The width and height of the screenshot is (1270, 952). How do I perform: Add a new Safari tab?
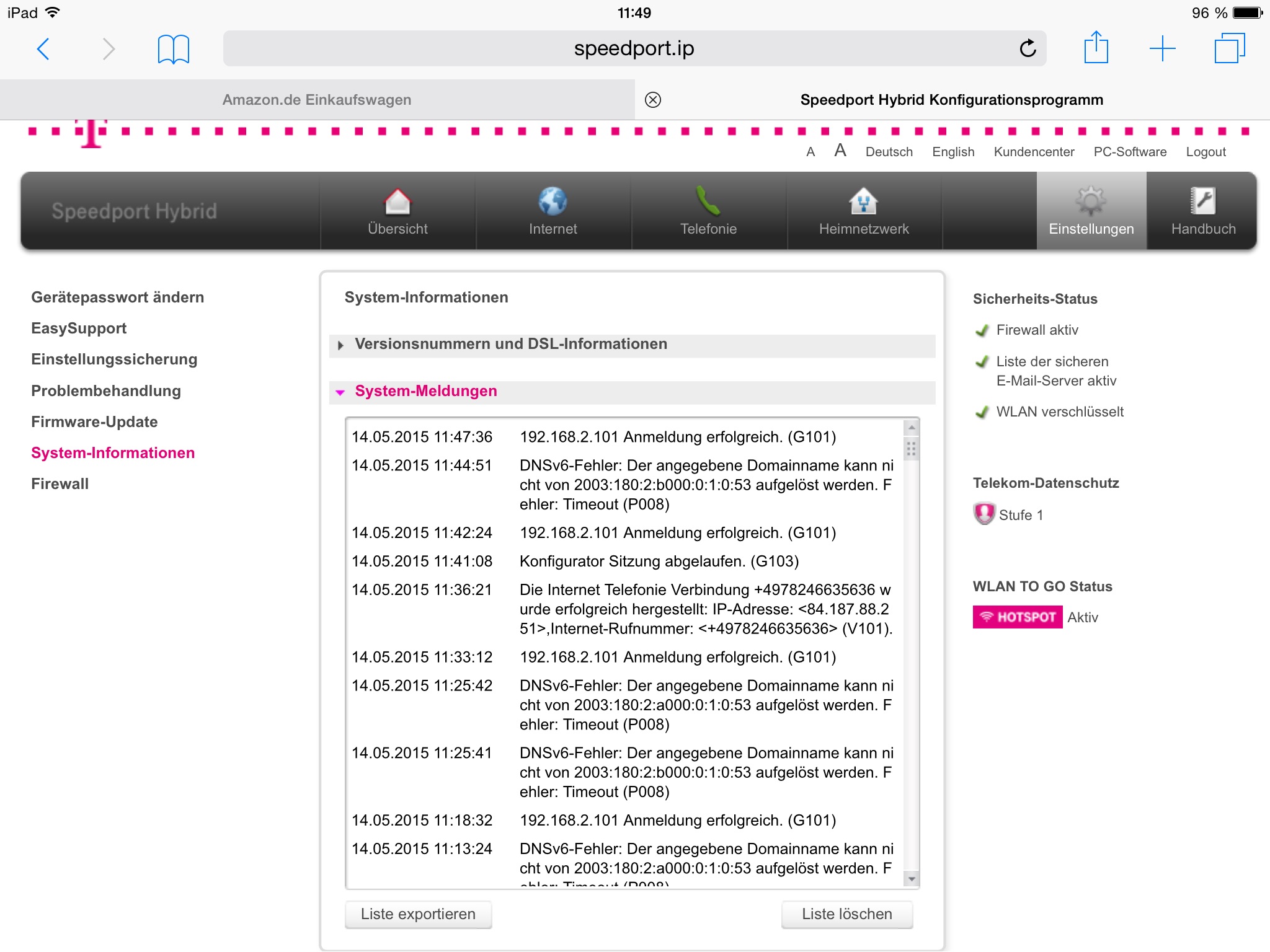pos(1162,48)
